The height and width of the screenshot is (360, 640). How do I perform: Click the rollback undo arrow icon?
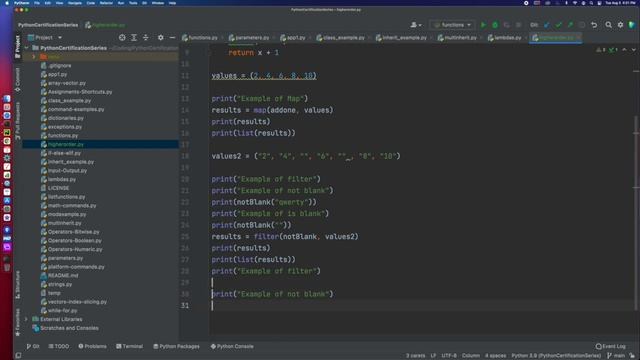pyautogui.click(x=594, y=25)
